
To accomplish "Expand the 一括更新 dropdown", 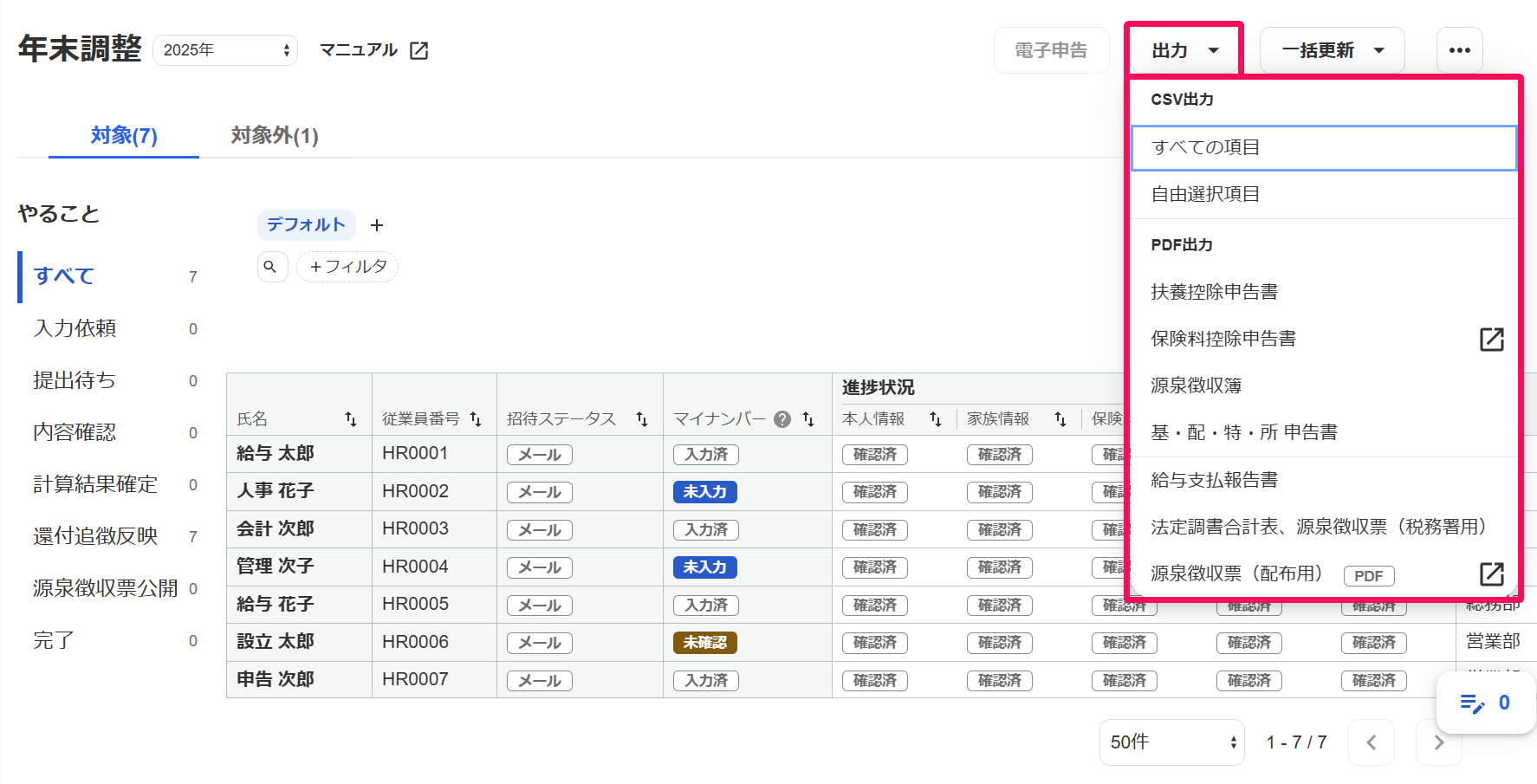I will (x=1332, y=50).
